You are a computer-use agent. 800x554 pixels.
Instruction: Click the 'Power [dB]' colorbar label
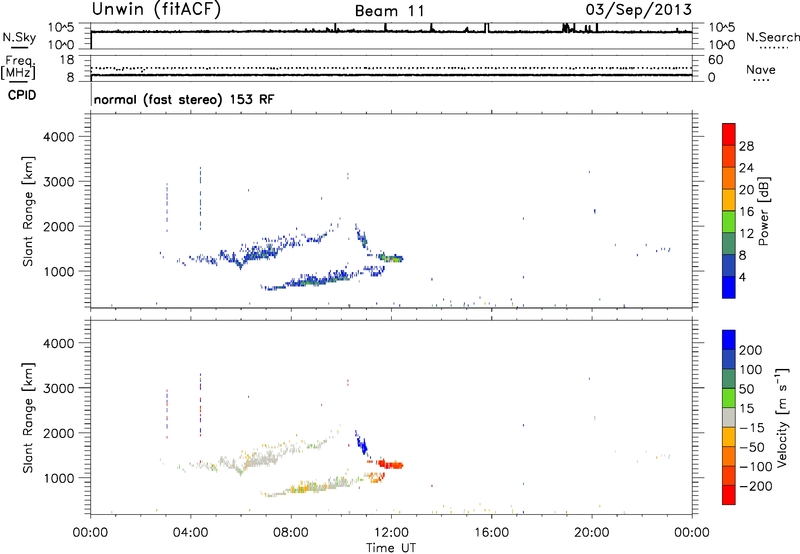coord(764,211)
